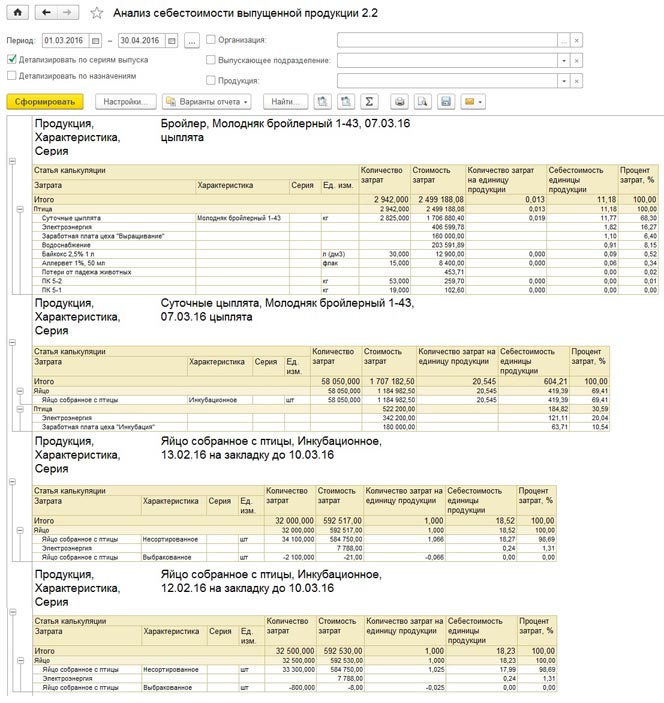Collapse all groups toolbar icon
The width and height of the screenshot is (664, 703).
point(322,102)
